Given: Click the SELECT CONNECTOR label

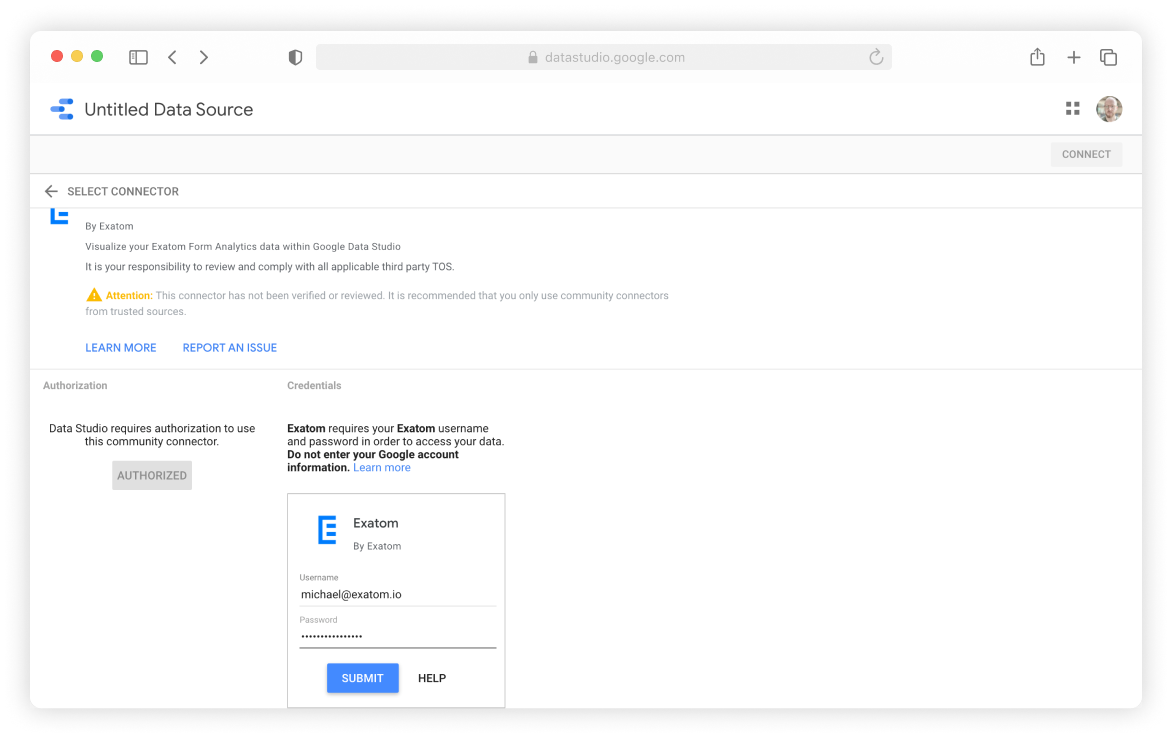Looking at the screenshot, I should point(123,191).
